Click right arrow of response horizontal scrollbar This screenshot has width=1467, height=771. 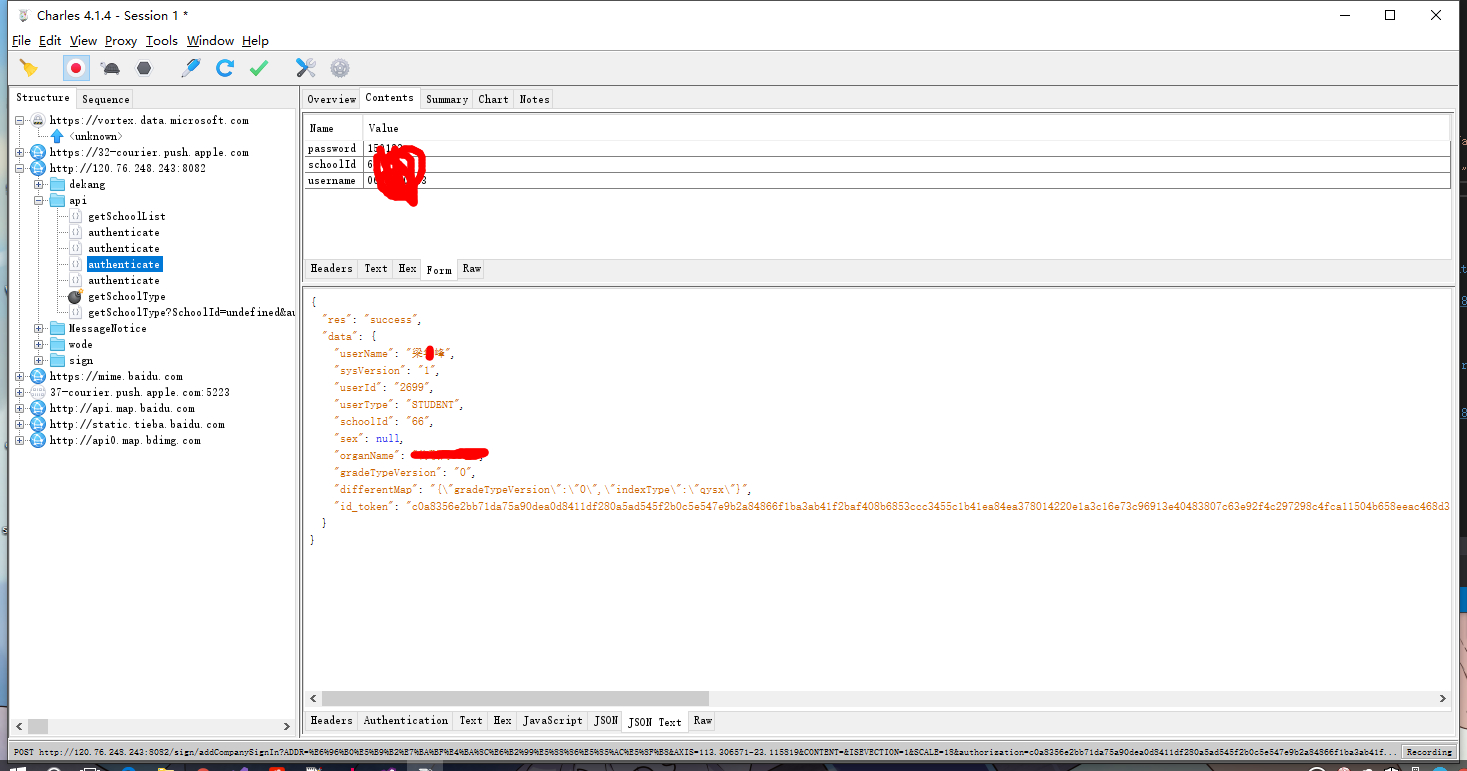click(x=1442, y=699)
